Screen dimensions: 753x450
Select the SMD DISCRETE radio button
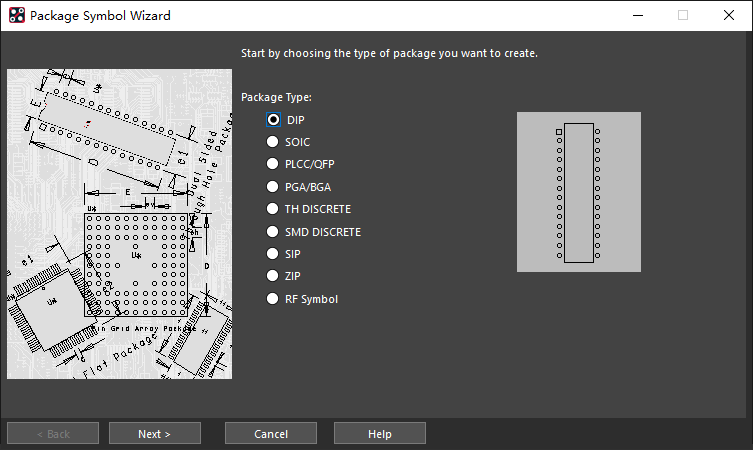pos(273,232)
